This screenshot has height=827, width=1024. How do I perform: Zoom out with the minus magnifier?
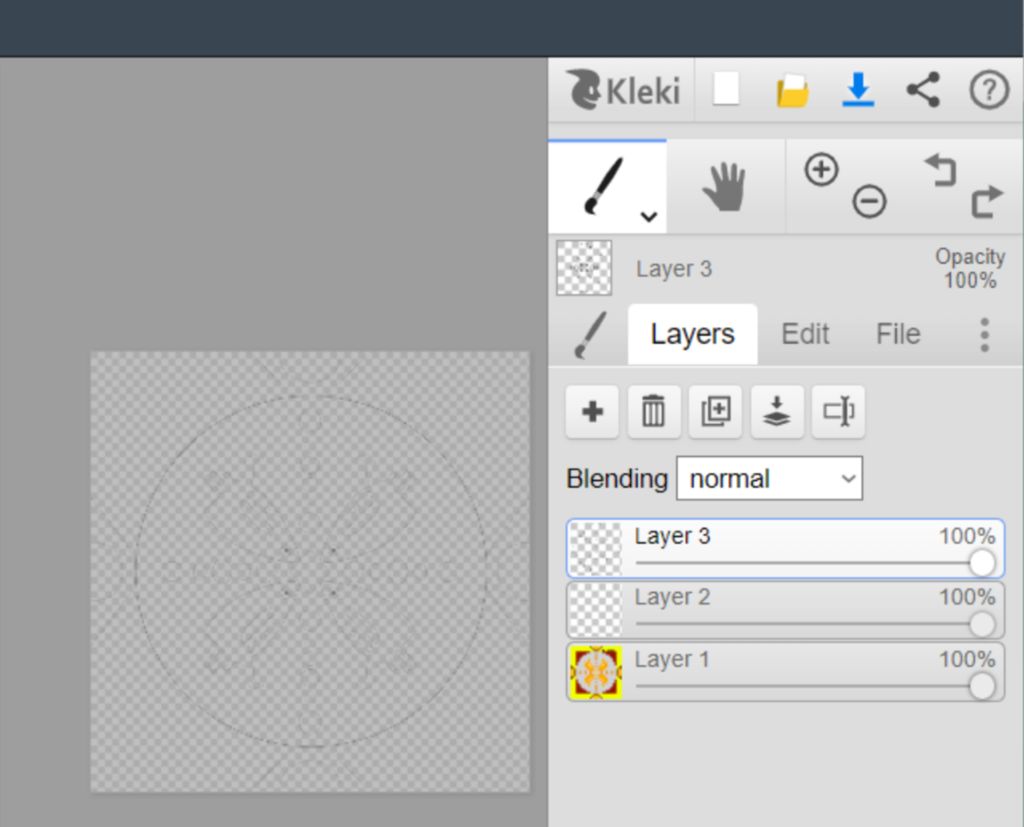pos(869,201)
